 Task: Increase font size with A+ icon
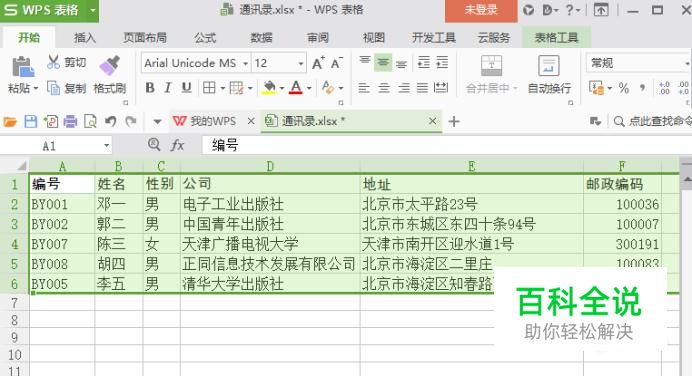(318, 64)
